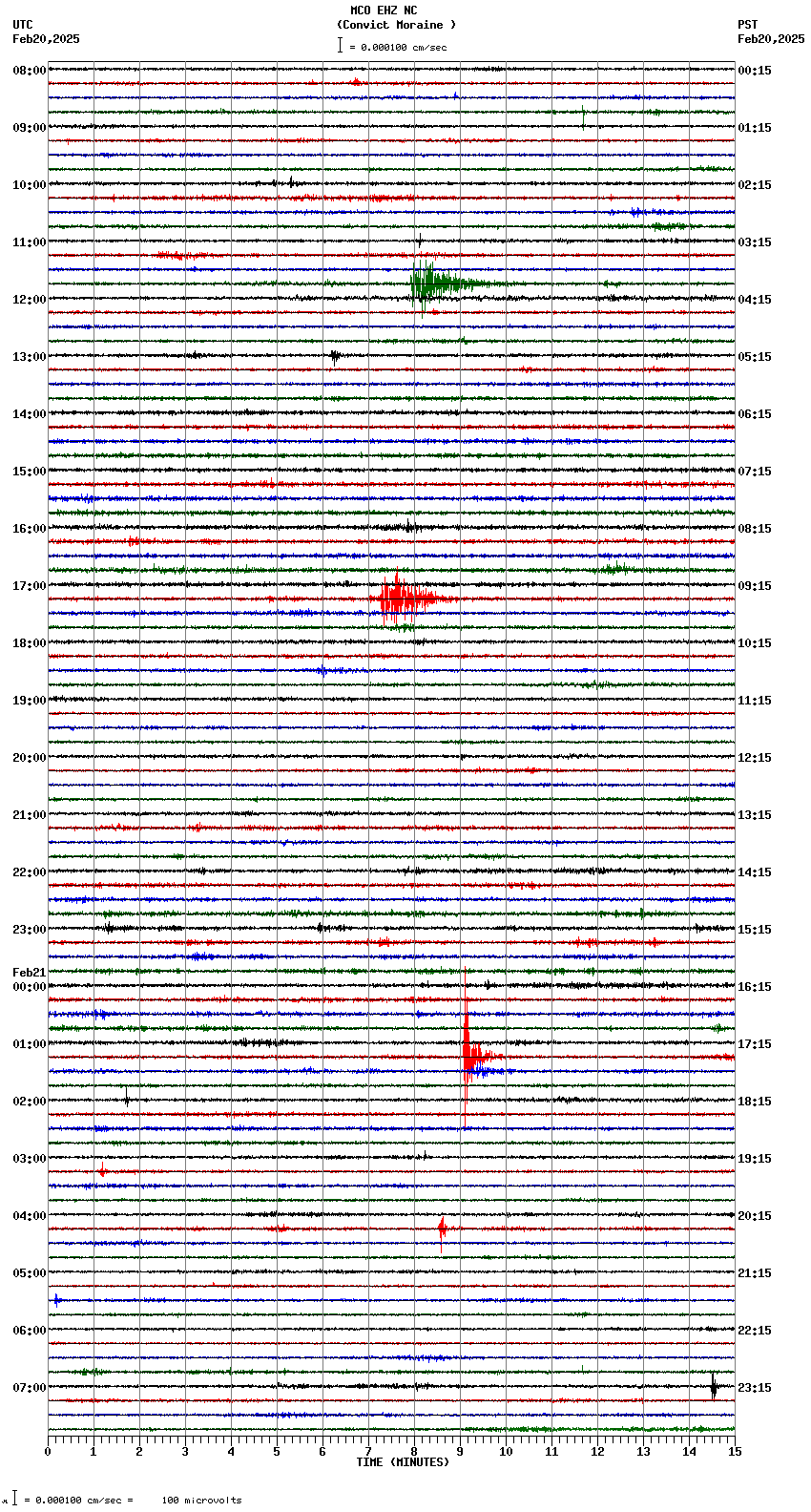
Task: Click the black spike on the 13:00 trace
Action: (x=334, y=356)
